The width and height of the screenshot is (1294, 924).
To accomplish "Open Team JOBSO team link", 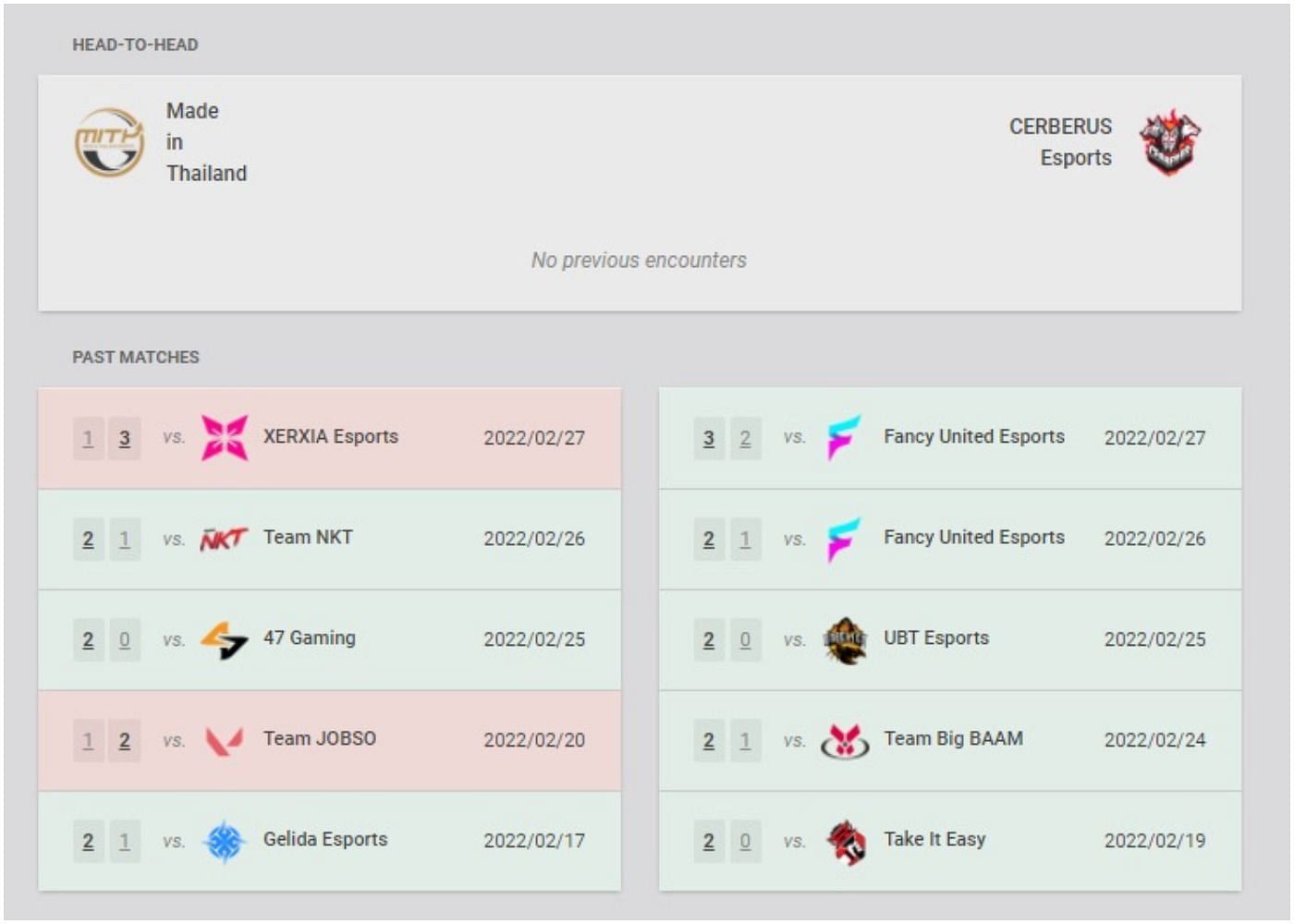I will pyautogui.click(x=320, y=738).
